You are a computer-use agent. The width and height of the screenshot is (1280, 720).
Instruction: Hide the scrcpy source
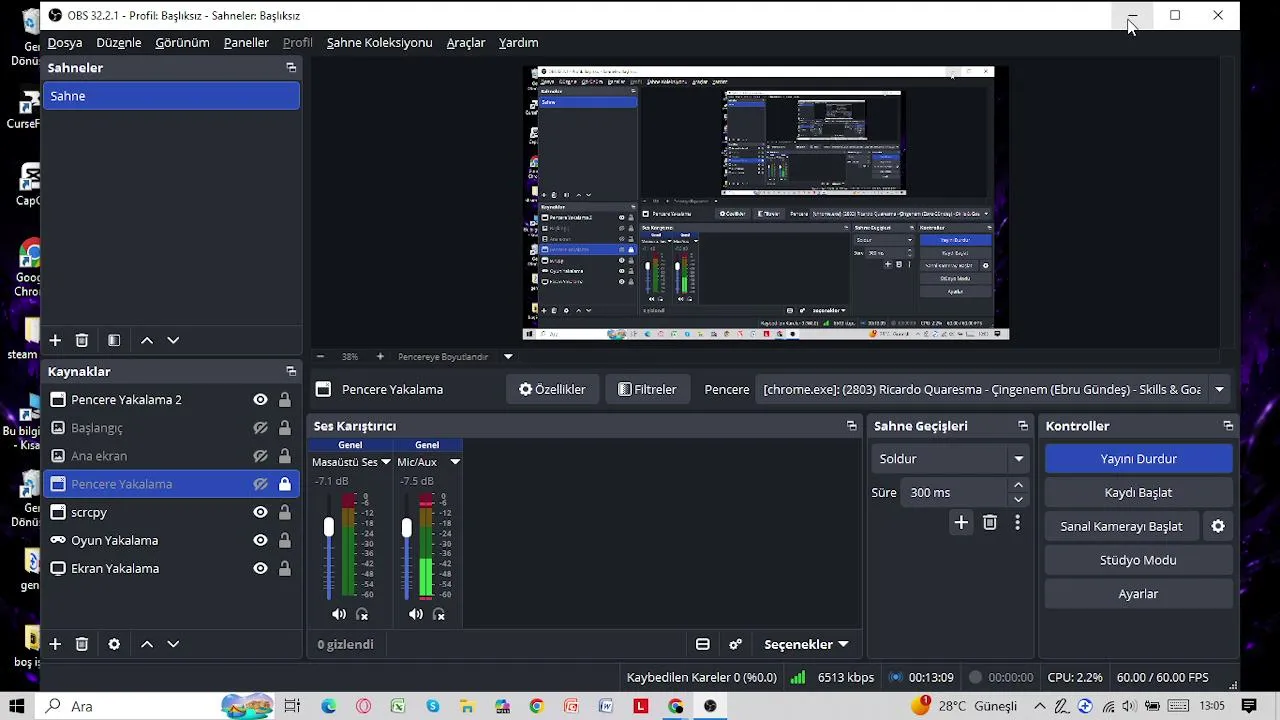(x=260, y=512)
